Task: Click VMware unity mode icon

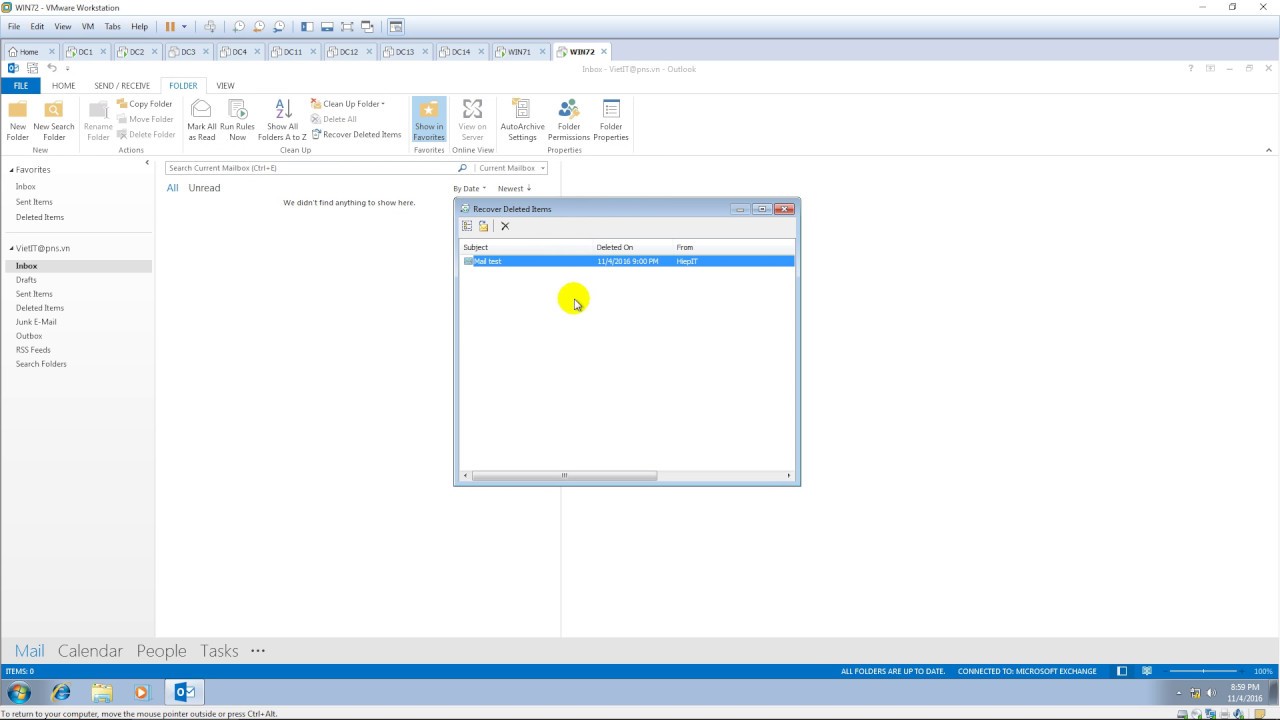Action: 367,27
